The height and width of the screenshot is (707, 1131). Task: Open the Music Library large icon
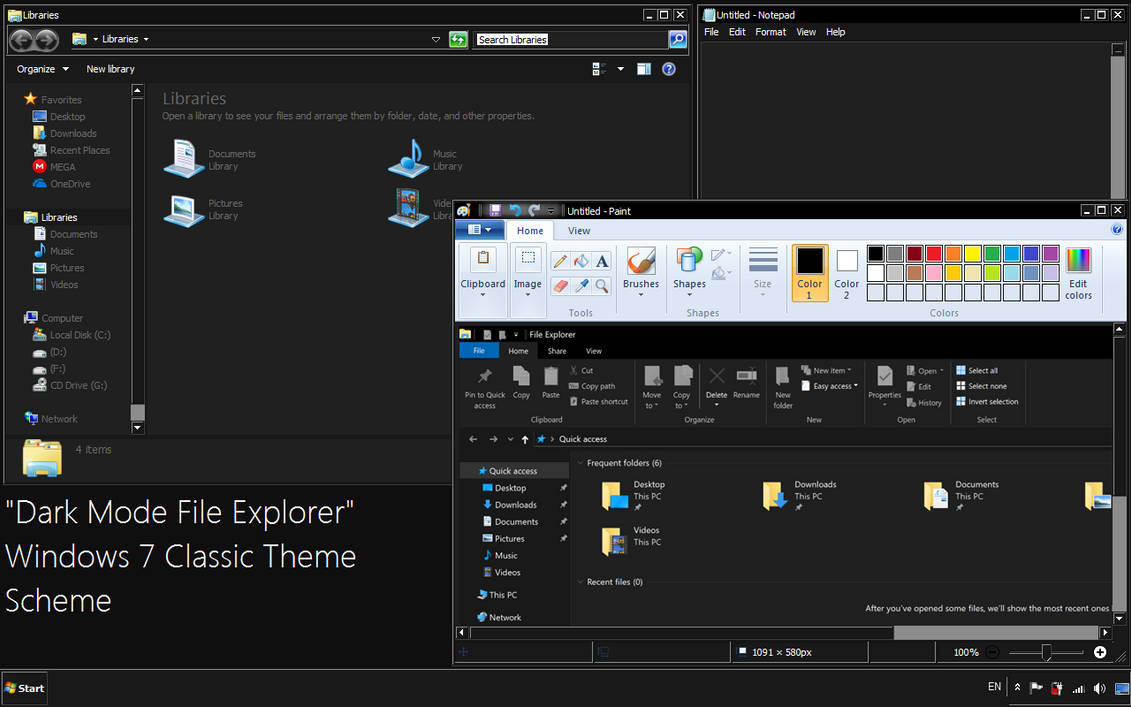409,159
